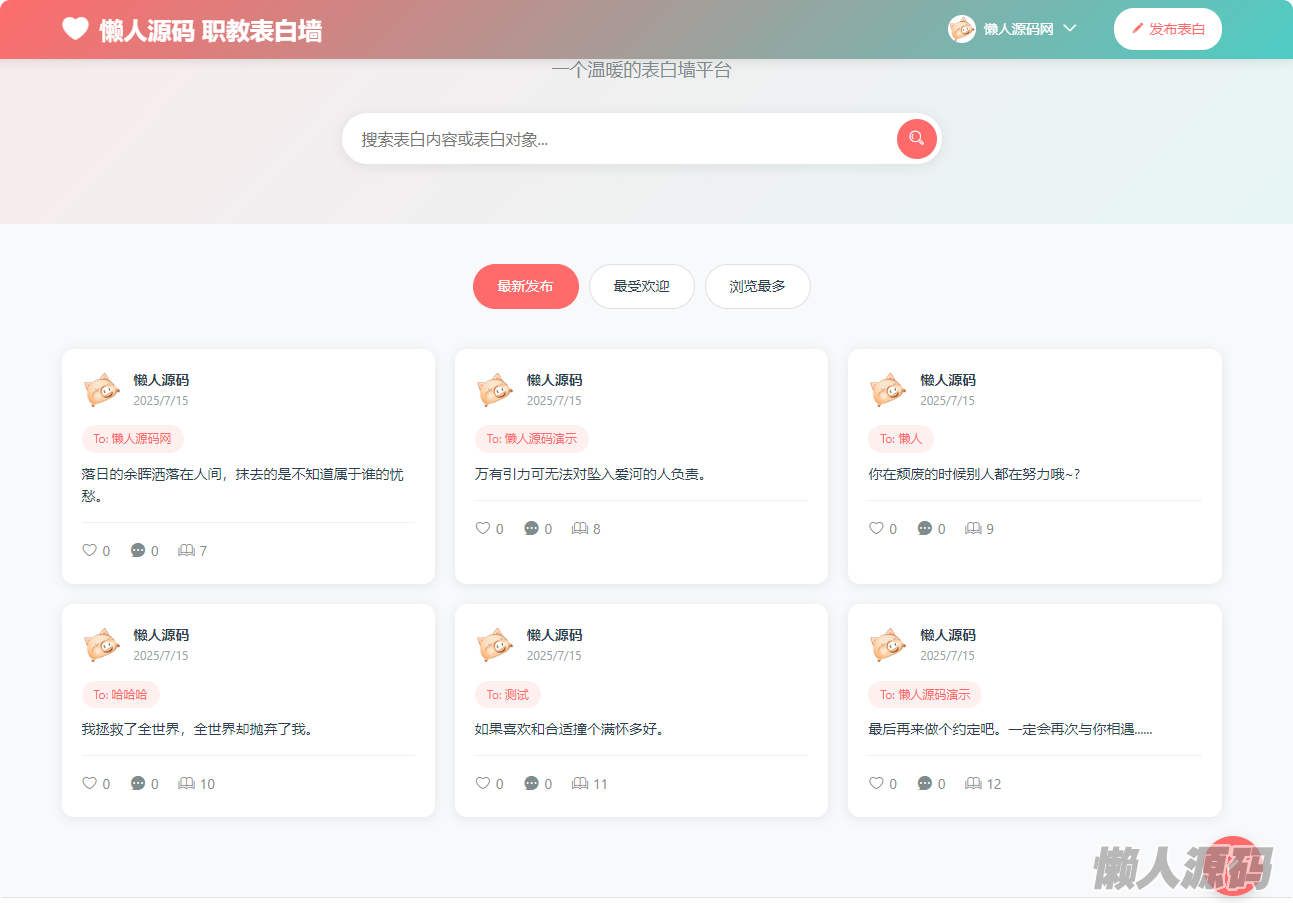
Task: Select the 浏览最多 sort tab
Action: [757, 287]
